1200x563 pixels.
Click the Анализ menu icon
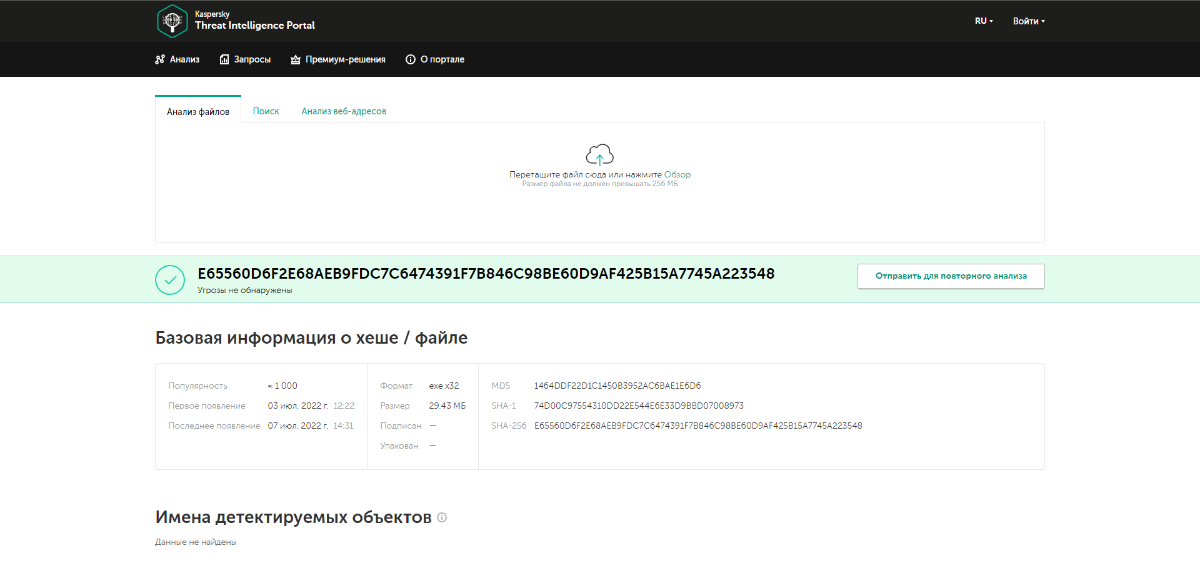pos(160,60)
